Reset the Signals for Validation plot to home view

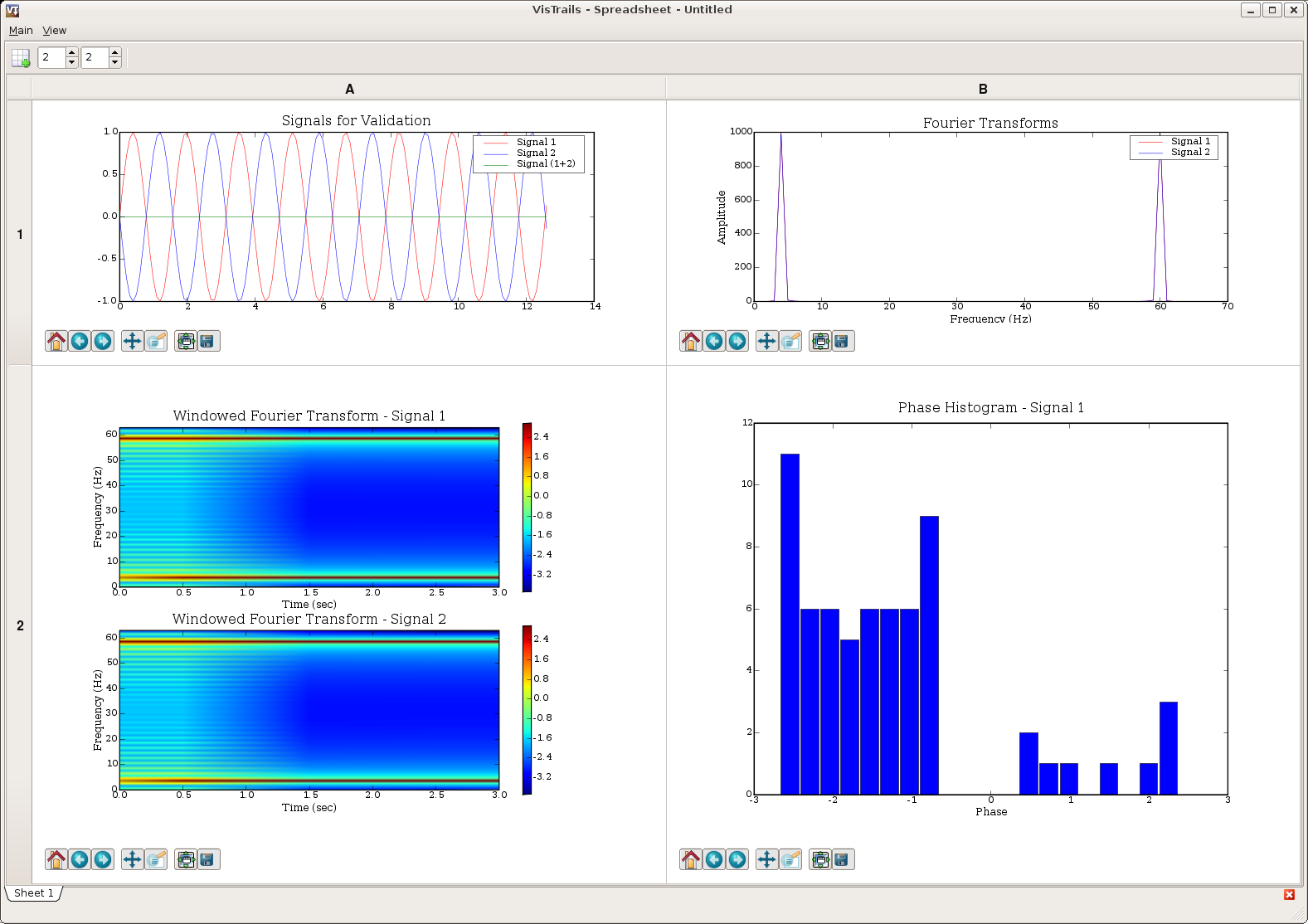[x=56, y=341]
